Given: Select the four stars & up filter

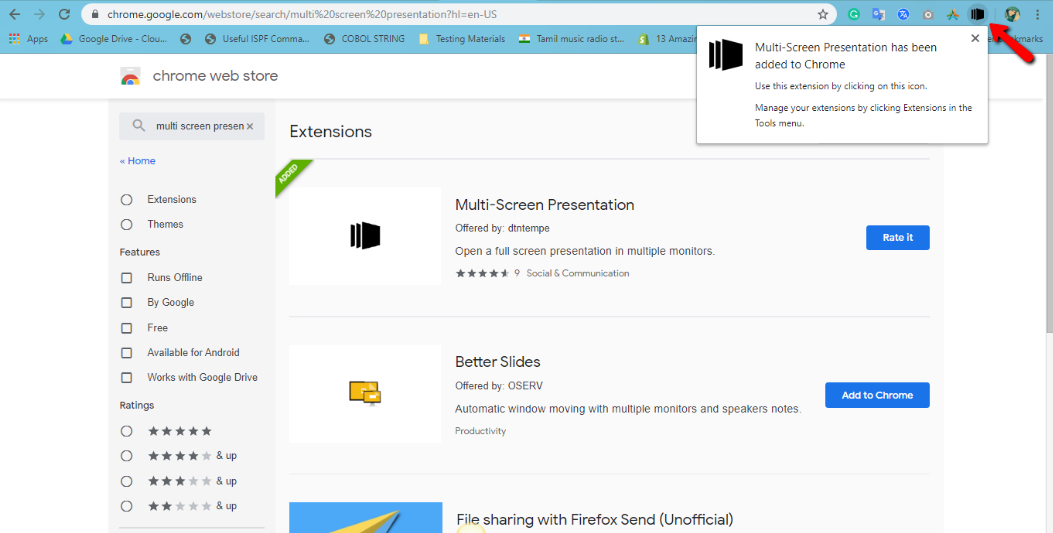Looking at the screenshot, I should 126,456.
